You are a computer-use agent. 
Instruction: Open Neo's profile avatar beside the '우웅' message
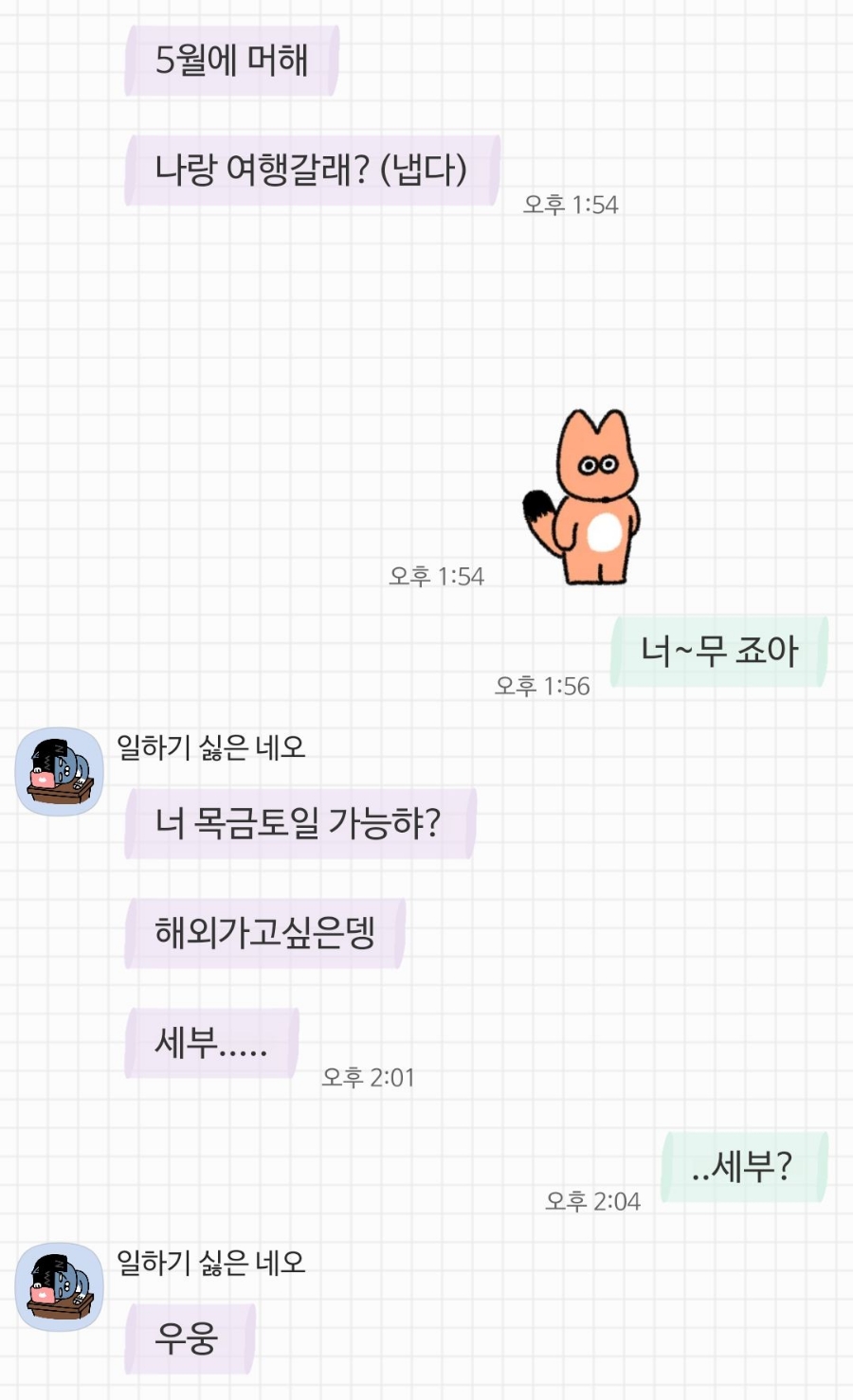pos(60,1286)
